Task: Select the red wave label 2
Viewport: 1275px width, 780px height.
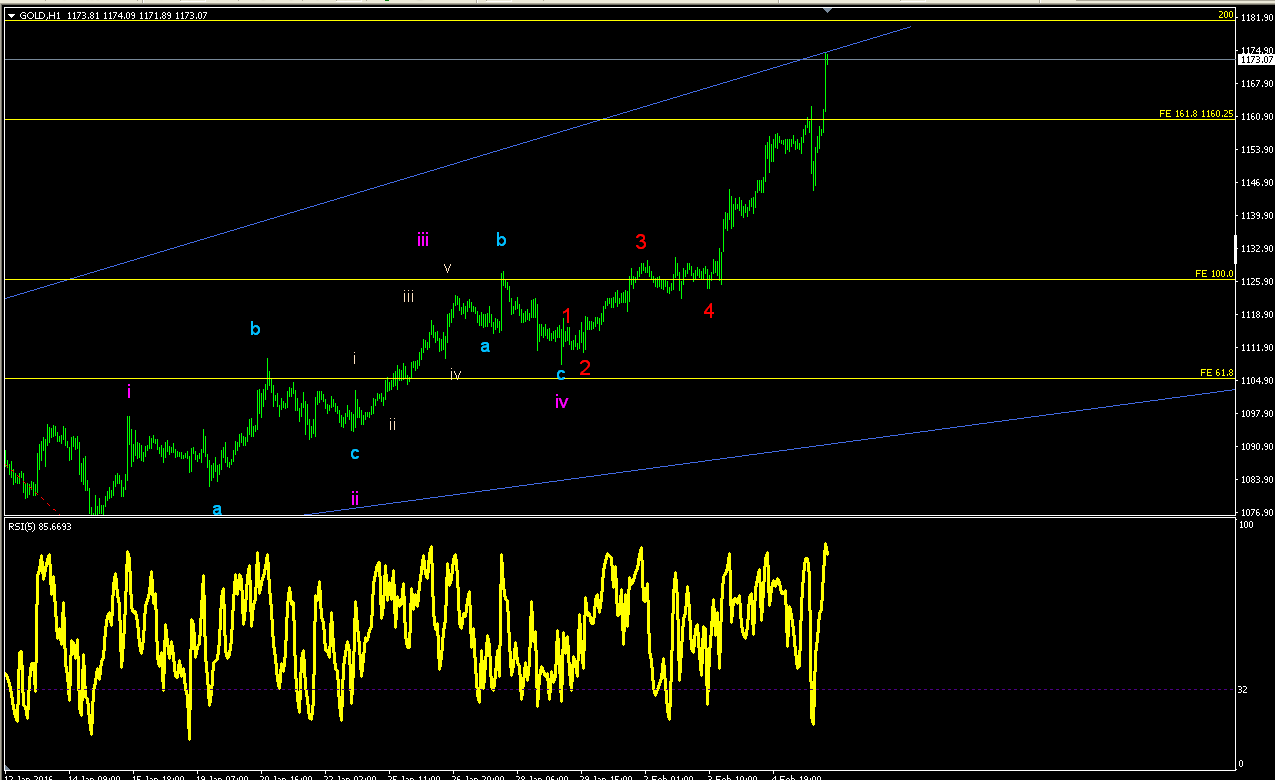Action: coord(585,368)
